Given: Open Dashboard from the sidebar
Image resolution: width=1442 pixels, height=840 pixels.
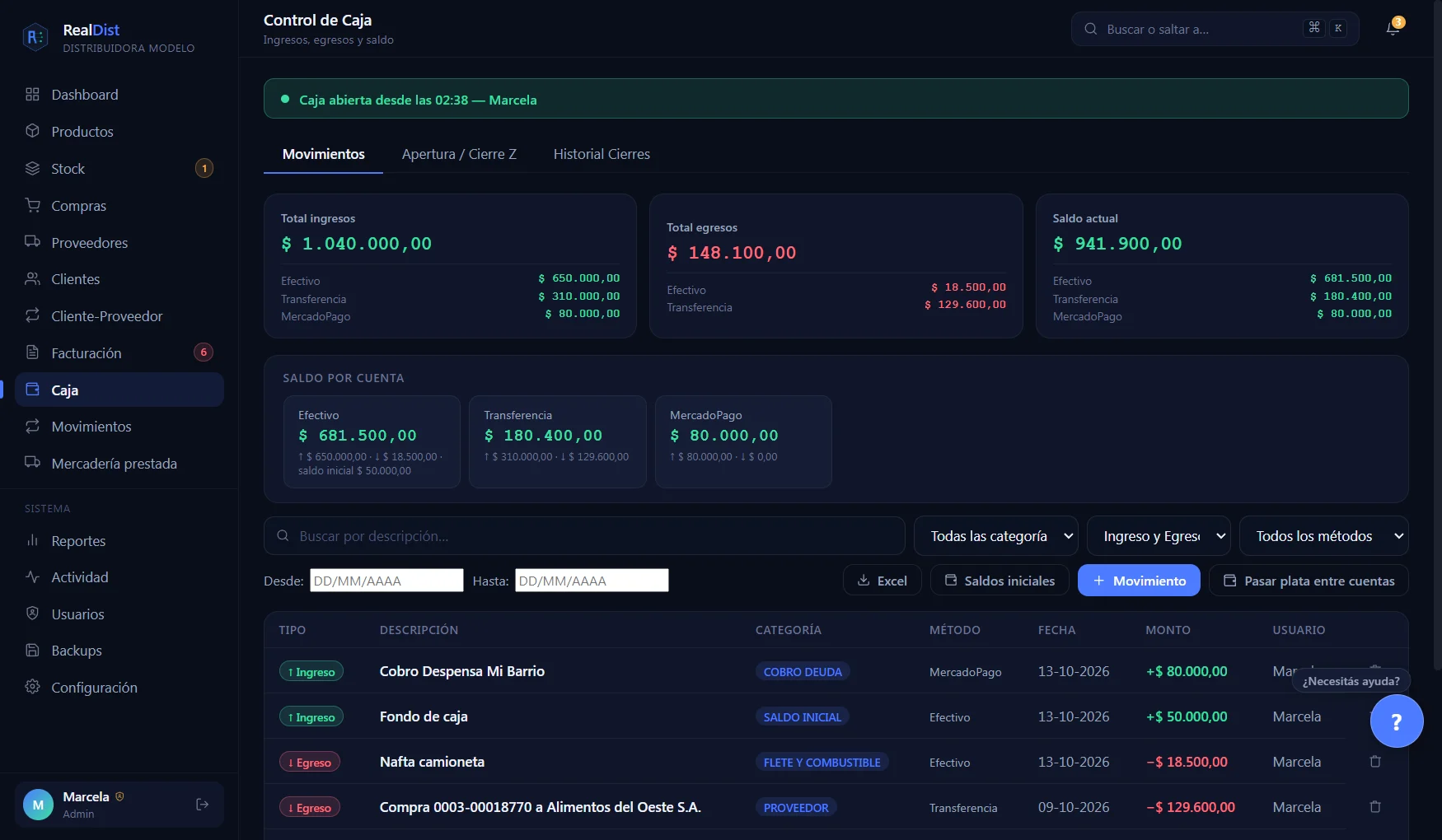Looking at the screenshot, I should click(119, 95).
